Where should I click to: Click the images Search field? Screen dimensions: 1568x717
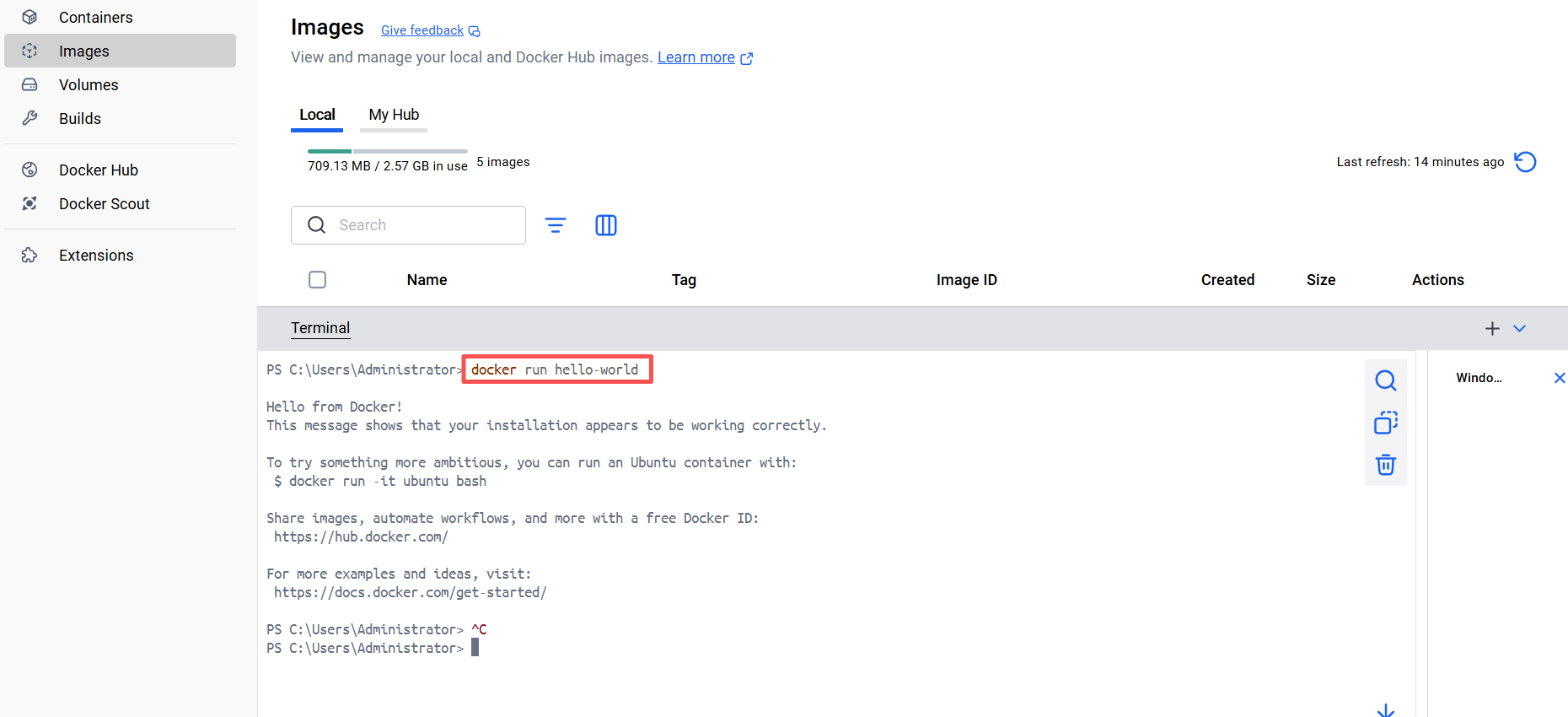point(408,225)
